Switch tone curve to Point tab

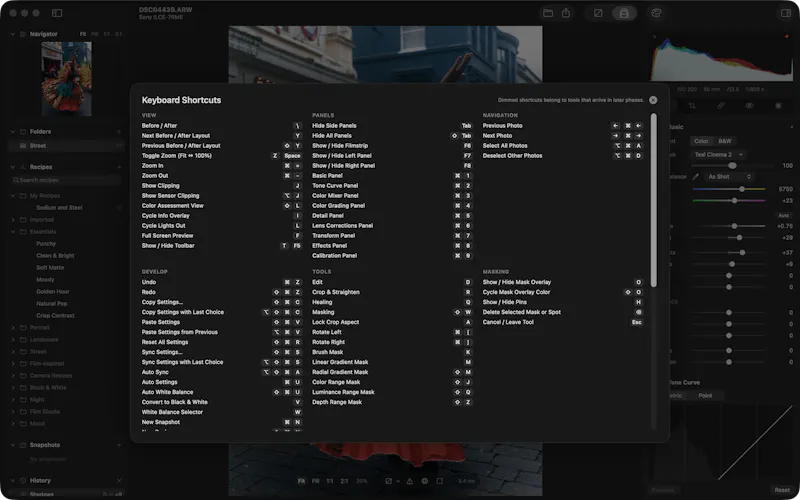click(705, 395)
